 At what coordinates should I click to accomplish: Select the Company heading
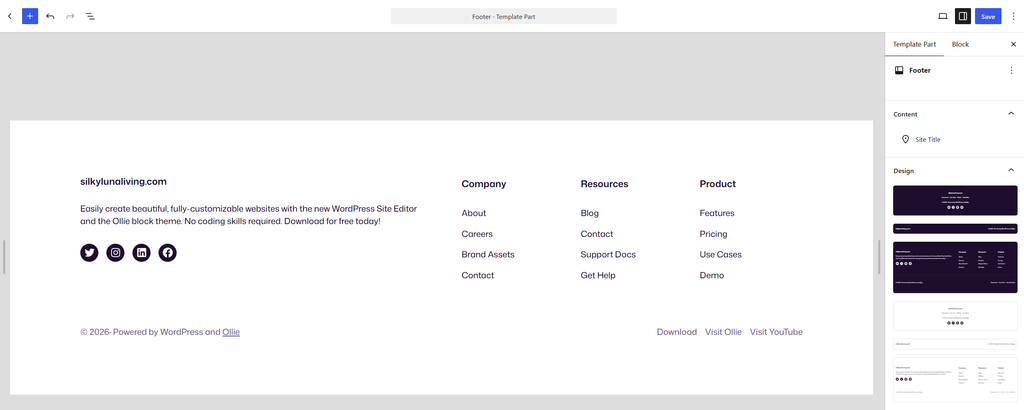click(484, 184)
